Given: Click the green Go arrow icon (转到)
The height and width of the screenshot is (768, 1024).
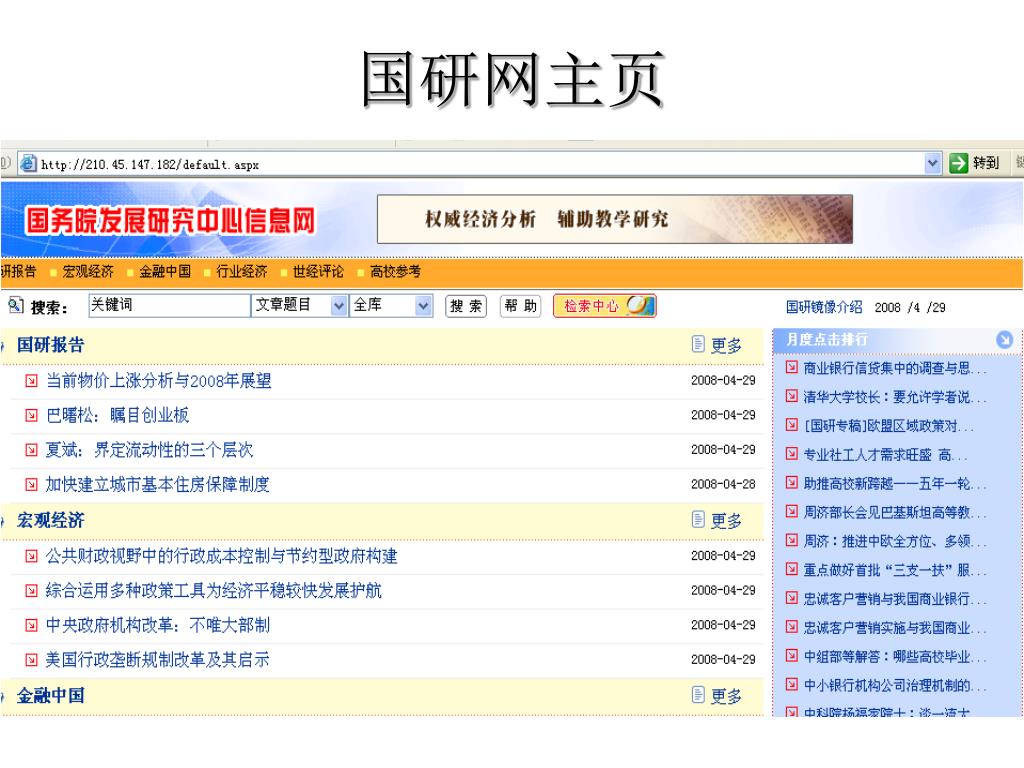Looking at the screenshot, I should (958, 163).
